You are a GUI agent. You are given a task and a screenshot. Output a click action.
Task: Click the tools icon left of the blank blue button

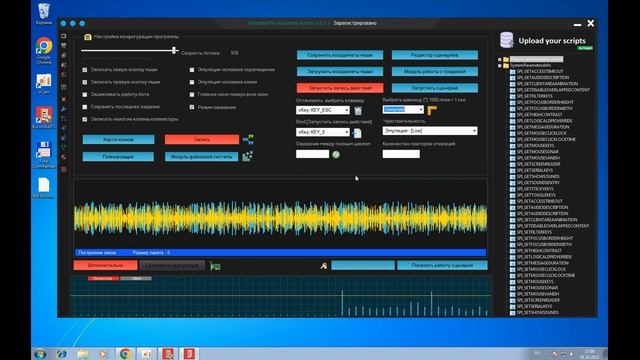[324, 266]
